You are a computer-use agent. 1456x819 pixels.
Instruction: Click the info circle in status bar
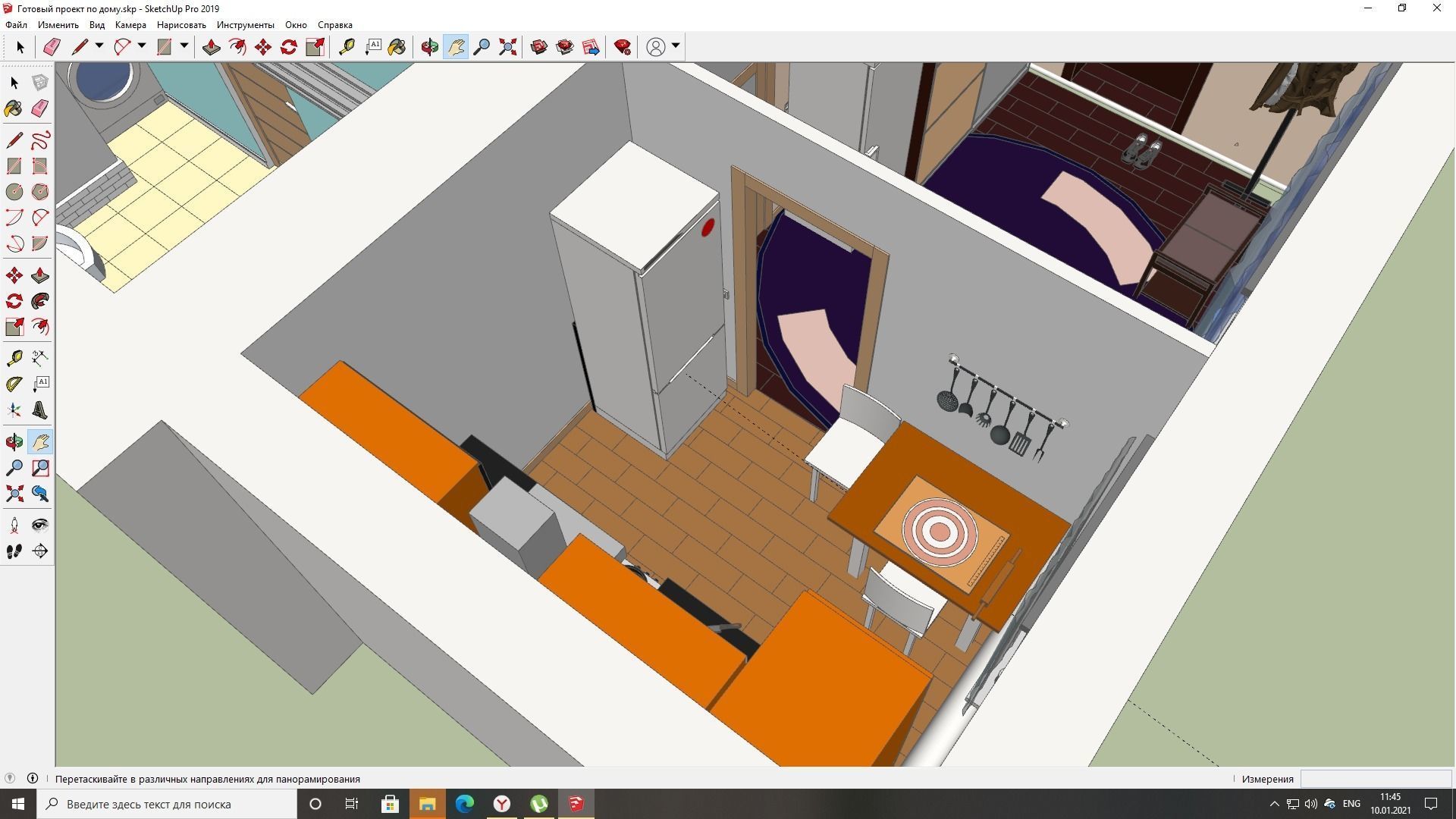(x=33, y=778)
